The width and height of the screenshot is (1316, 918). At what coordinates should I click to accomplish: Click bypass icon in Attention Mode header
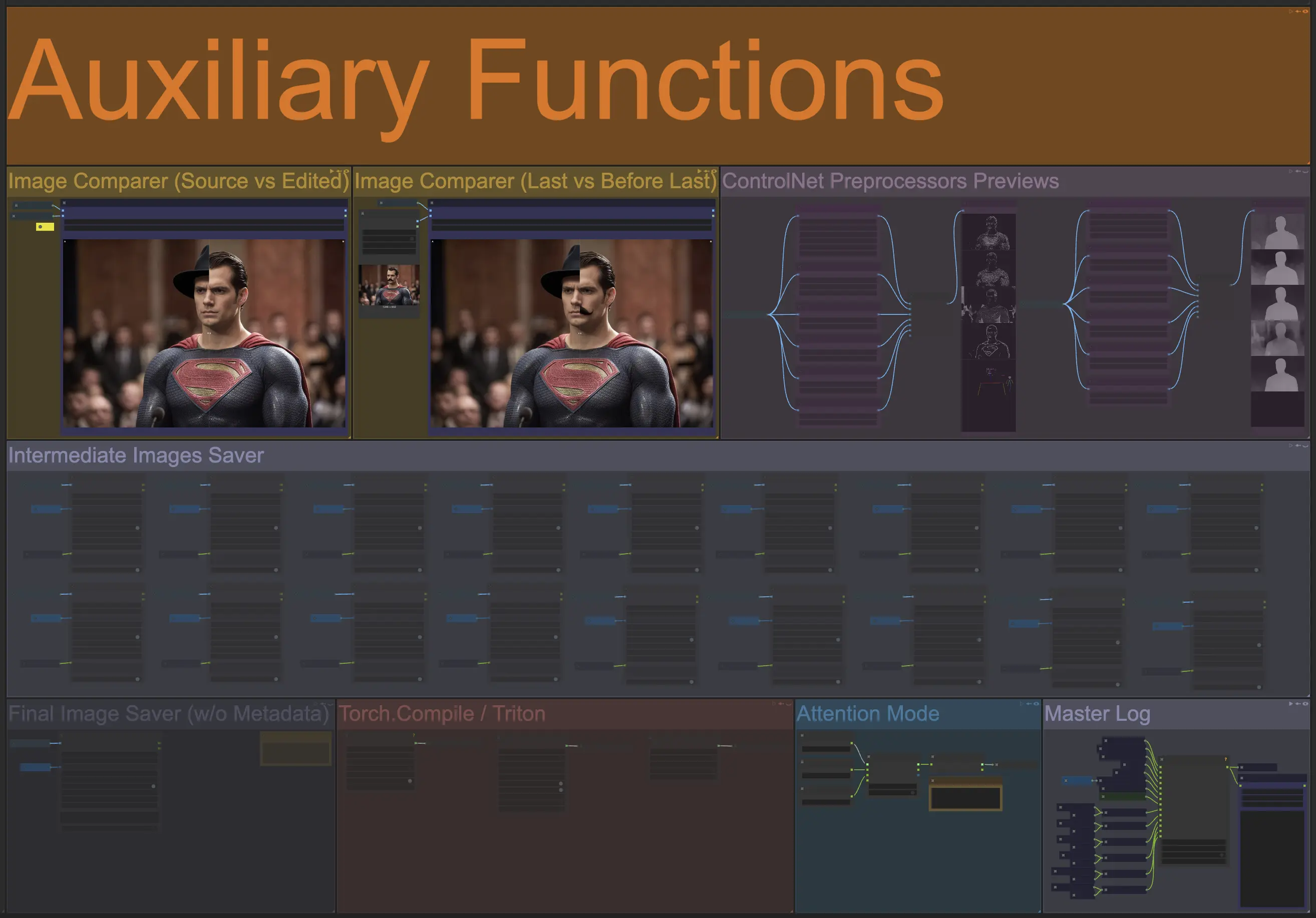point(1029,704)
